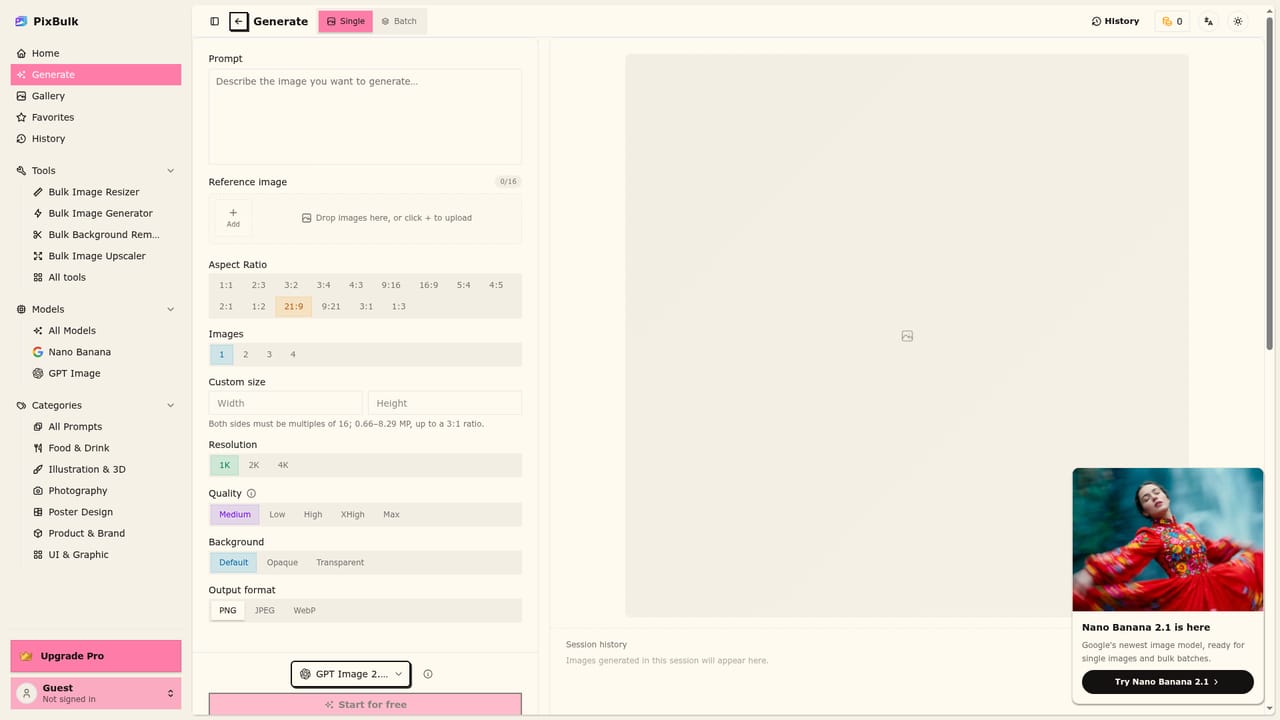The height and width of the screenshot is (720, 1280).
Task: Open Bulk Image Upscaler tool
Action: pyautogui.click(x=96, y=256)
